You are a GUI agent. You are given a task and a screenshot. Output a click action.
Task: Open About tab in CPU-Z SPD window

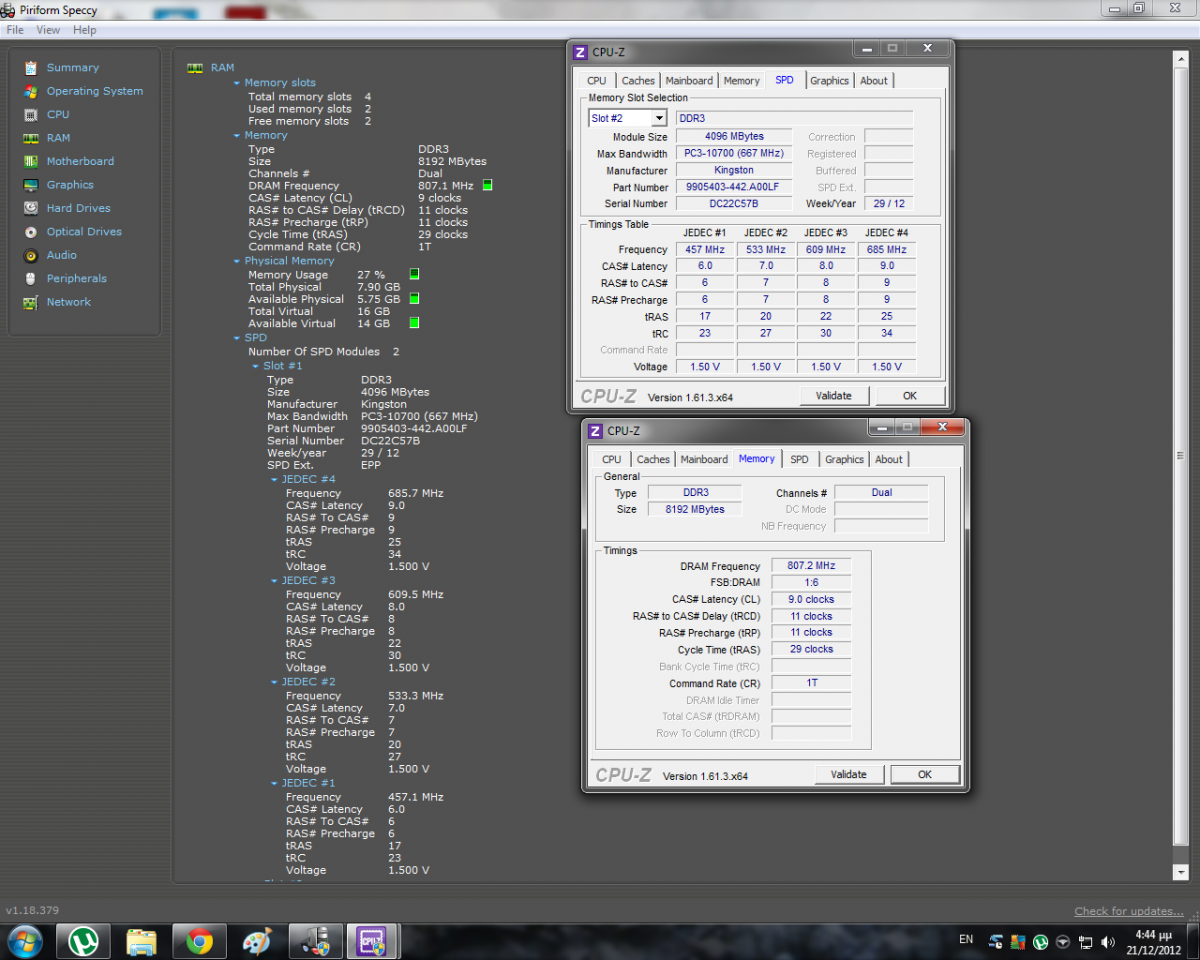click(874, 81)
